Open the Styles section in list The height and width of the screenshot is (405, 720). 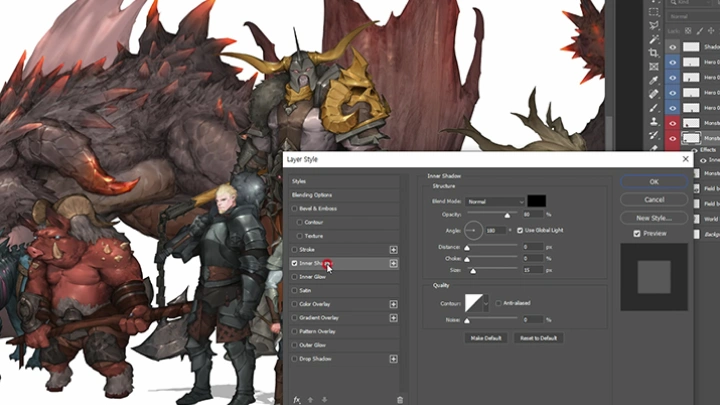point(344,181)
